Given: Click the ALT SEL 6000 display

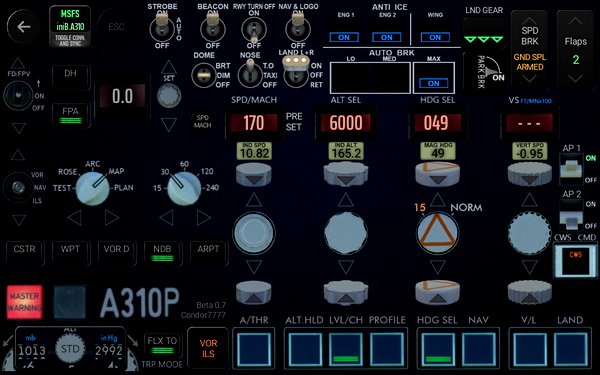Looking at the screenshot, I should click(x=346, y=123).
